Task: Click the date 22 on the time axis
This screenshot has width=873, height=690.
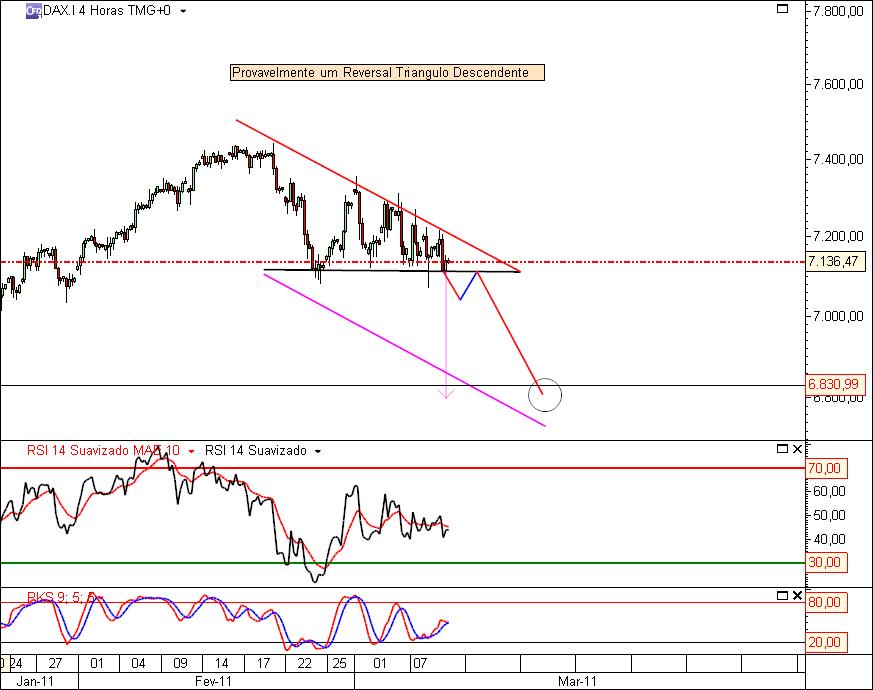Action: 305,663
